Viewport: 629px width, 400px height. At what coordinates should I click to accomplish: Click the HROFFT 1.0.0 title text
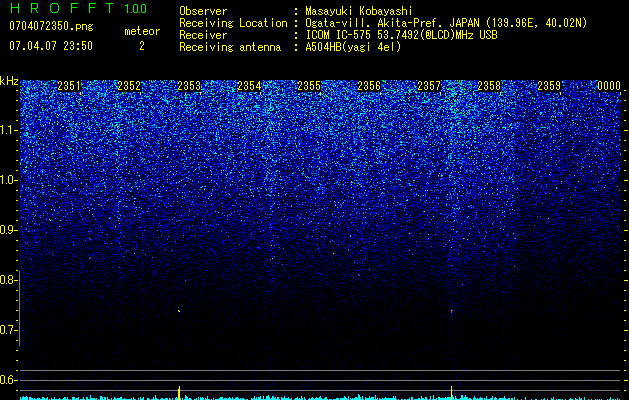[78, 8]
